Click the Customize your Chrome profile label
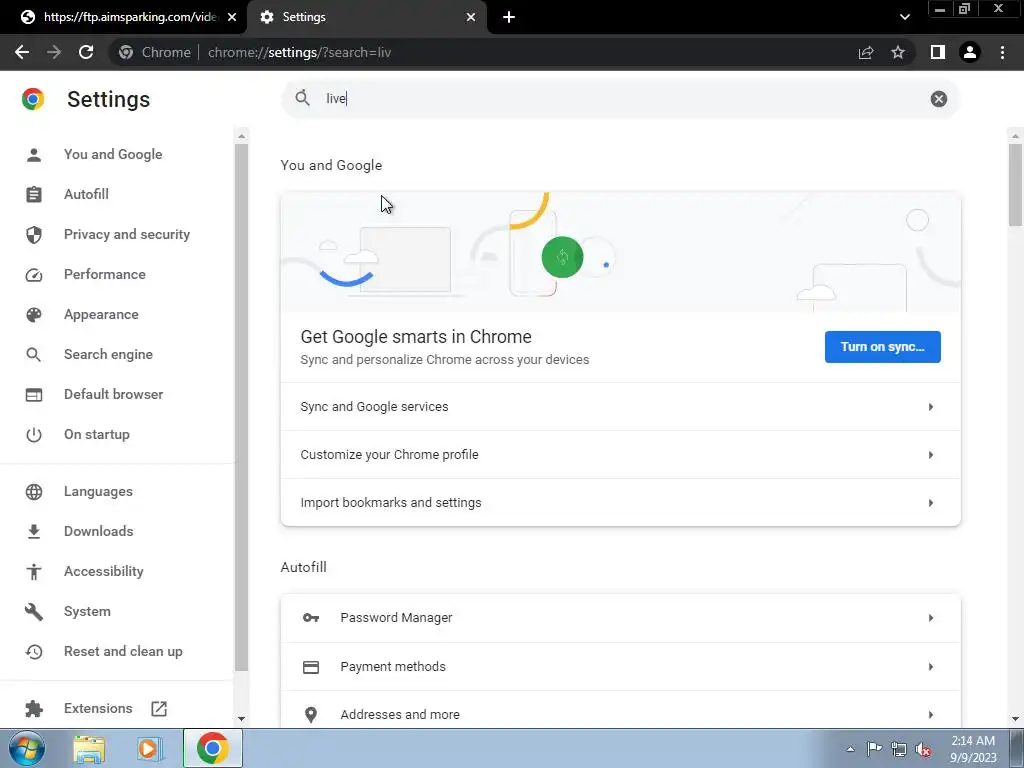 click(x=389, y=455)
